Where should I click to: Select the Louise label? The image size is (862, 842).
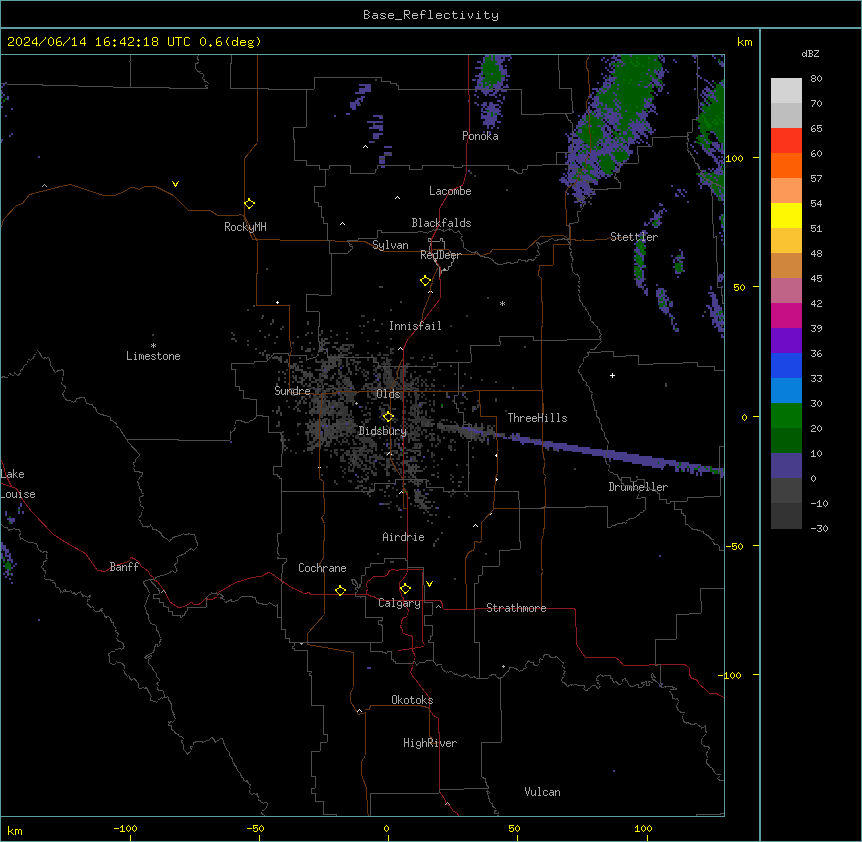tap(18, 494)
